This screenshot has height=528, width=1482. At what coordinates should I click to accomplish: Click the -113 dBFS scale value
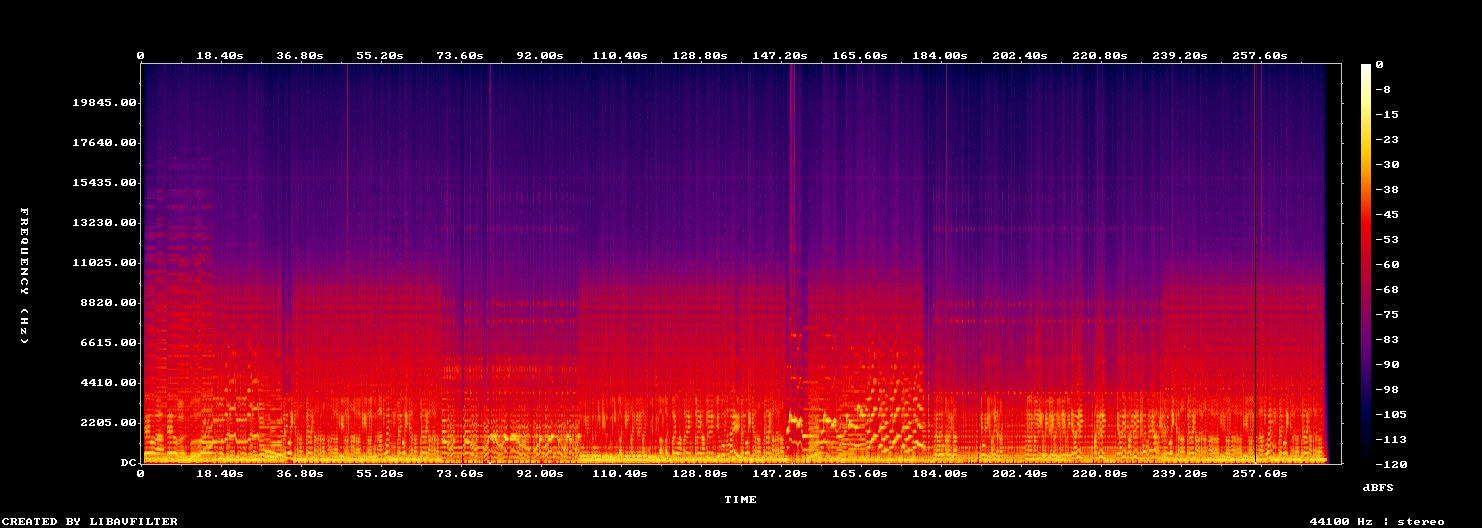(1390, 439)
